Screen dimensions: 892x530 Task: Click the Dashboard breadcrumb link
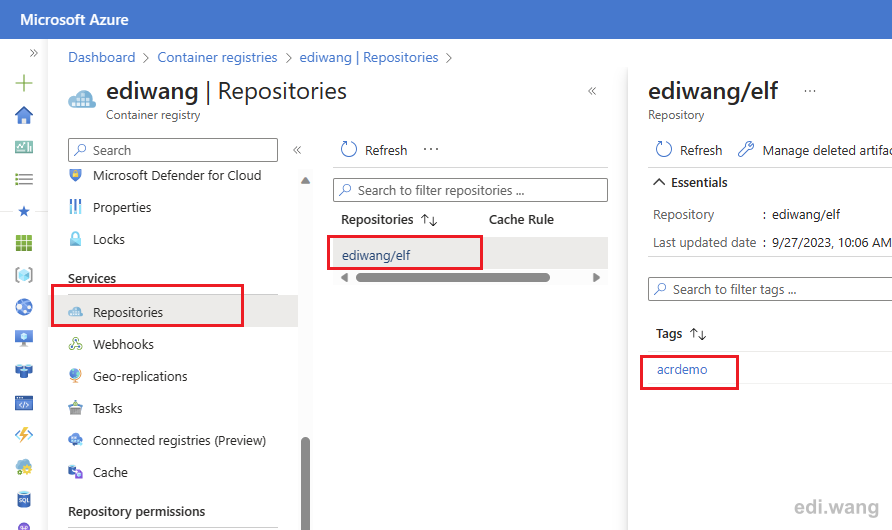pos(102,57)
